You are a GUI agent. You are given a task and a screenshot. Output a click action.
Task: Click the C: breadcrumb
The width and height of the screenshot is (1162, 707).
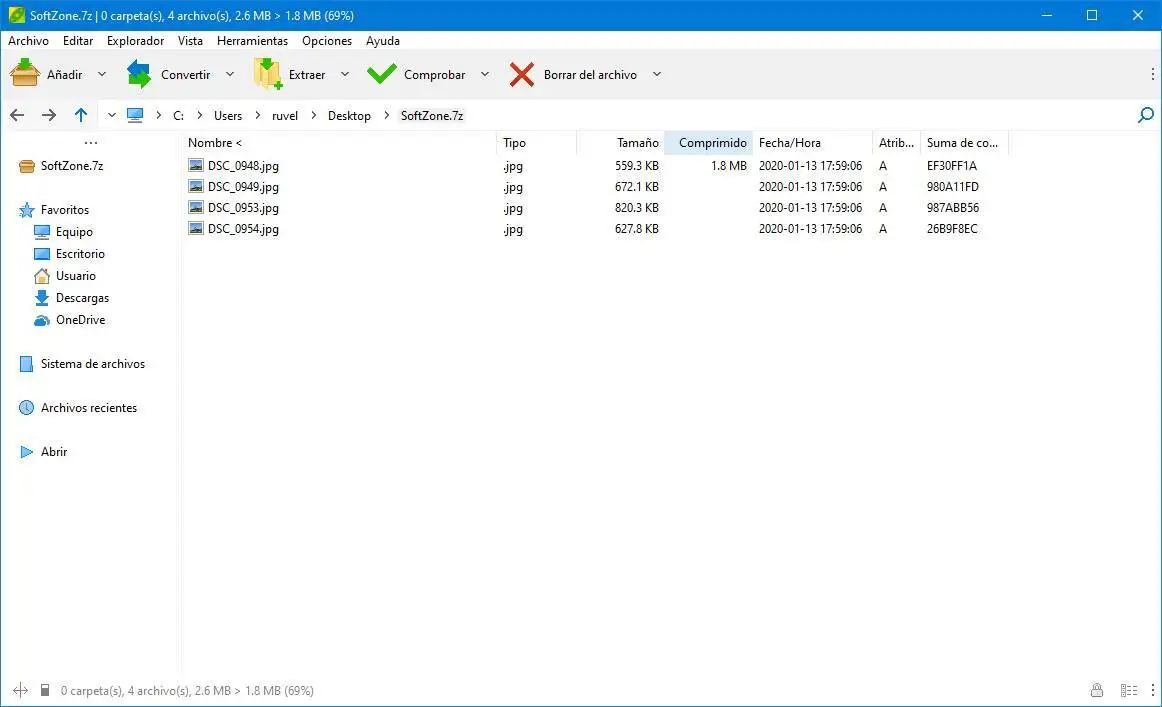(x=179, y=116)
